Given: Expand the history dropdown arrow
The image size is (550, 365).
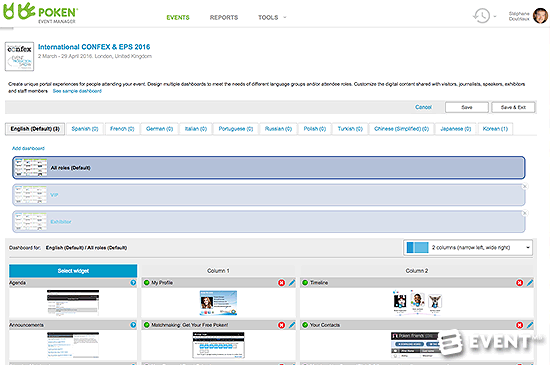Looking at the screenshot, I should 495,16.
